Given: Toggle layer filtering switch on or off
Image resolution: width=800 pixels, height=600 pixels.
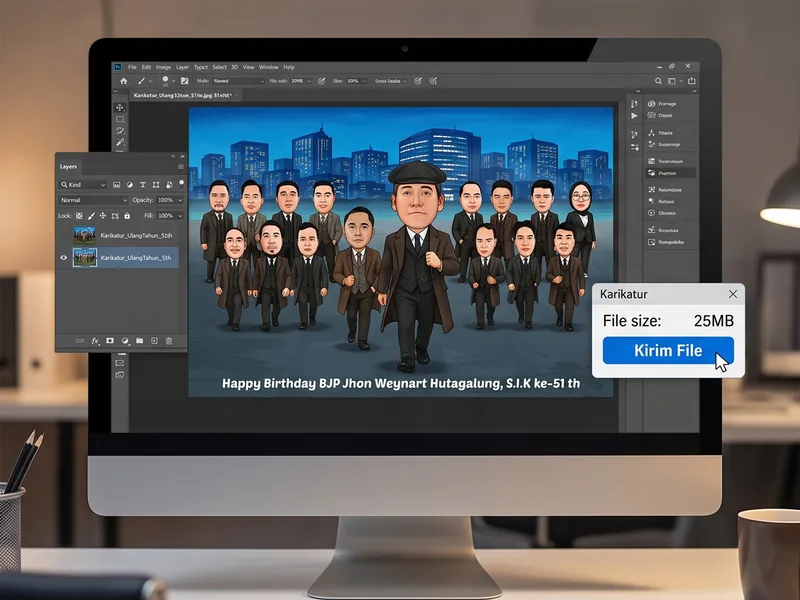Looking at the screenshot, I should coord(181,184).
